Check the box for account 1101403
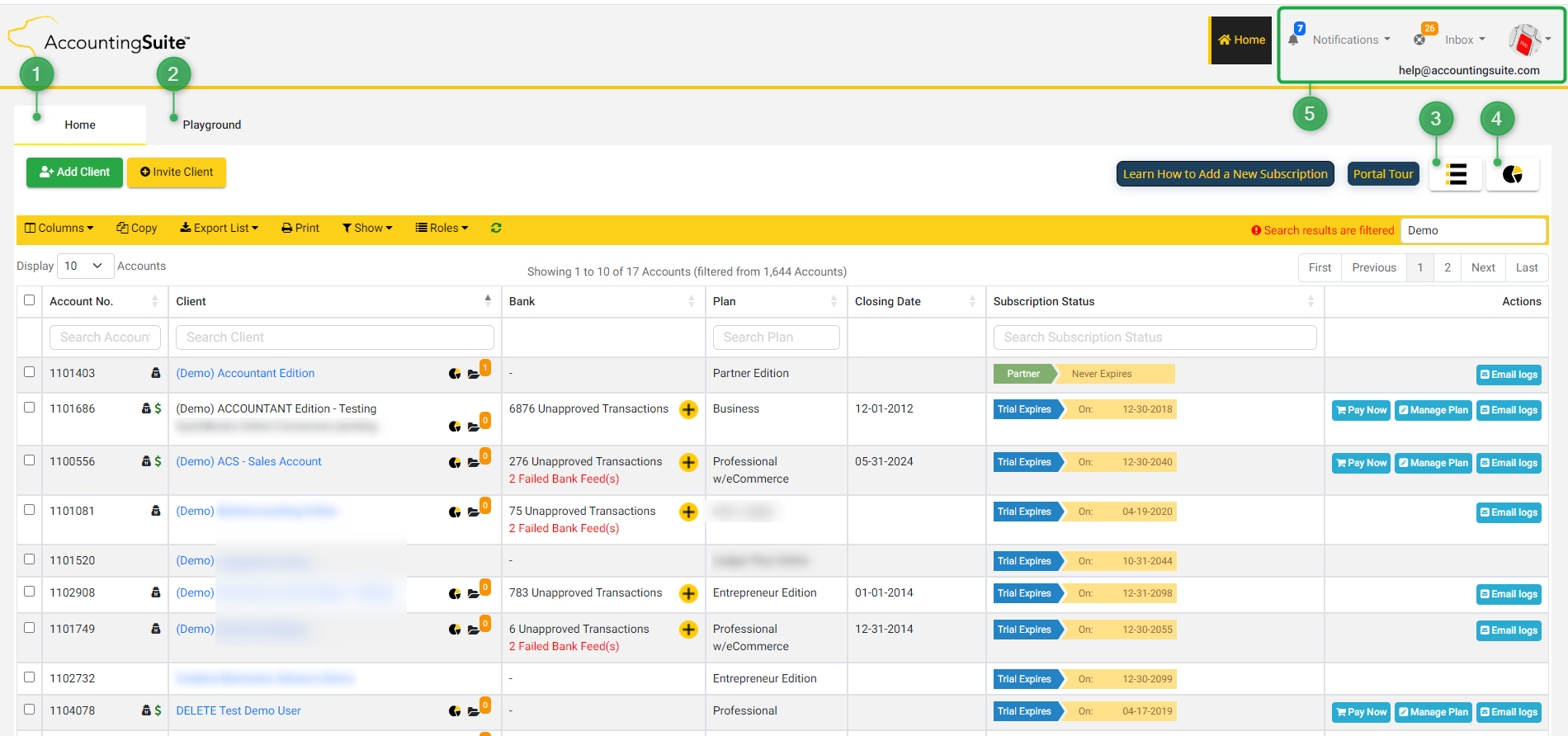Viewport: 1568px width, 736px height. click(30, 371)
